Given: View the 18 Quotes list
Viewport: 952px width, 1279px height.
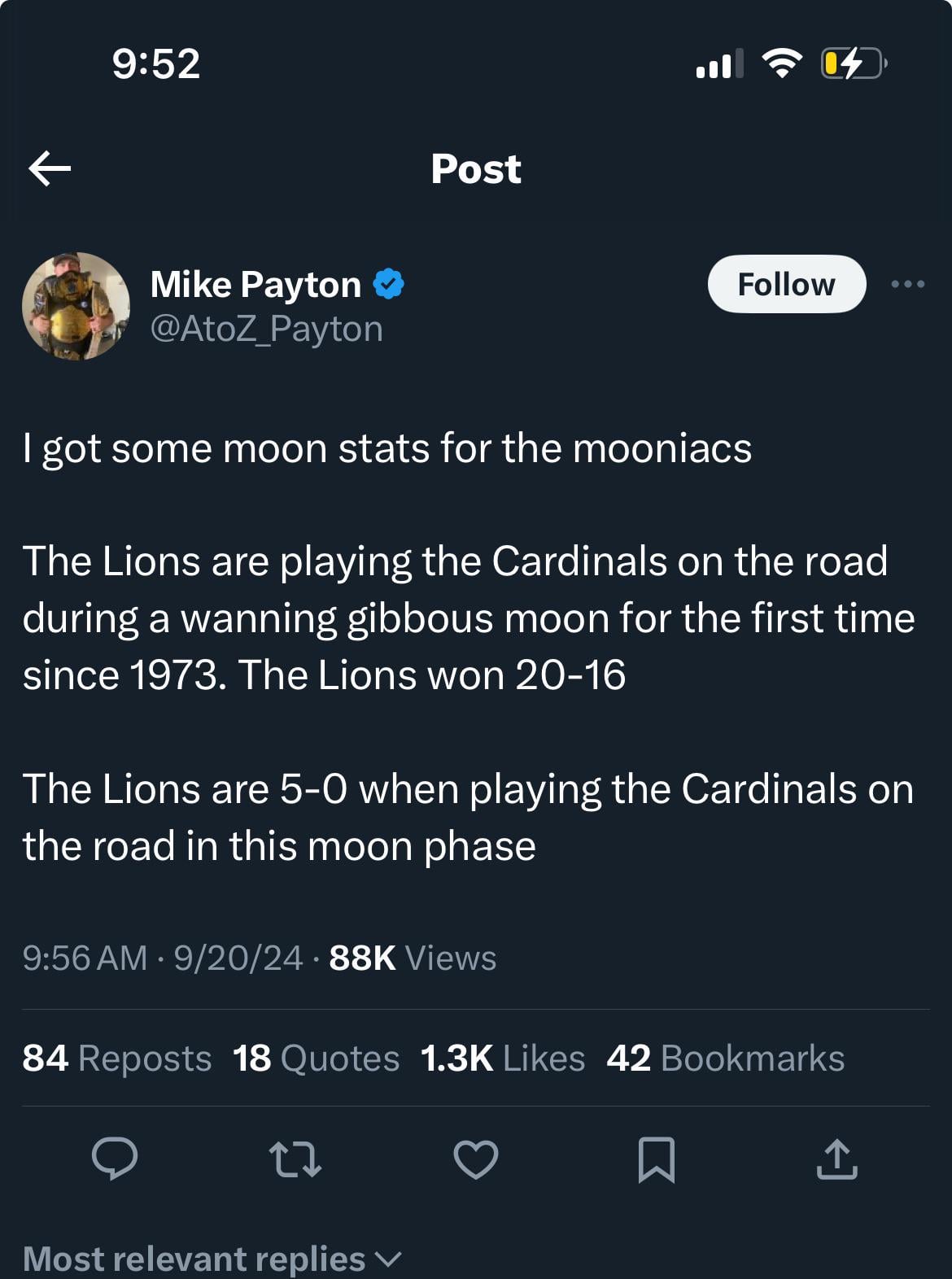Looking at the screenshot, I should pyautogui.click(x=316, y=1058).
